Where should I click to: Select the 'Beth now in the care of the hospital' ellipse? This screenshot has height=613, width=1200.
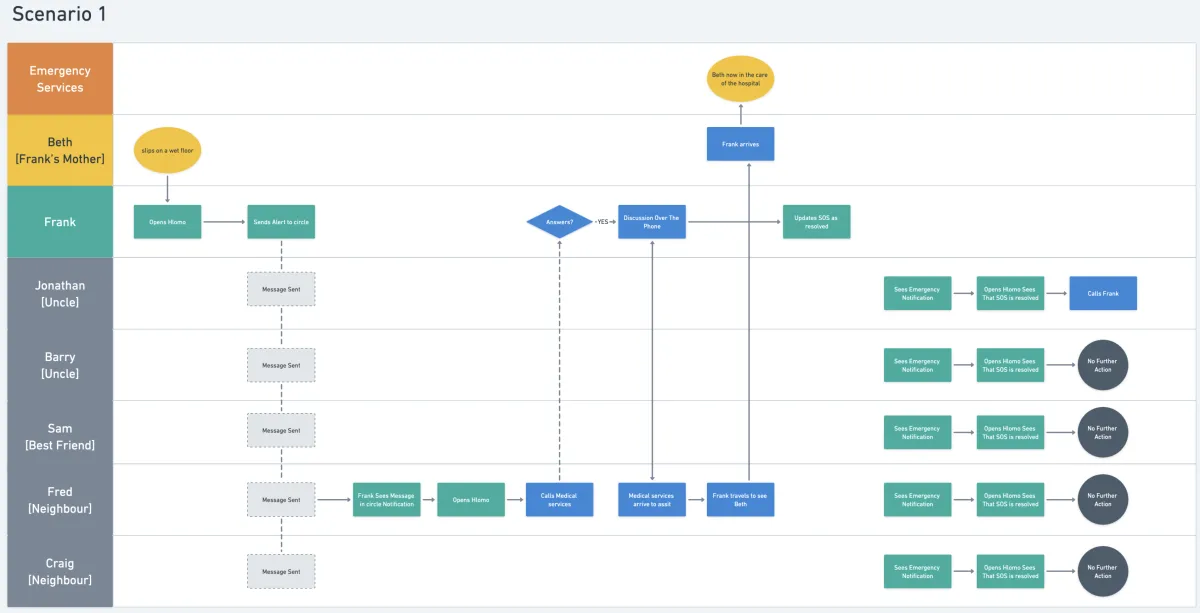(741, 79)
